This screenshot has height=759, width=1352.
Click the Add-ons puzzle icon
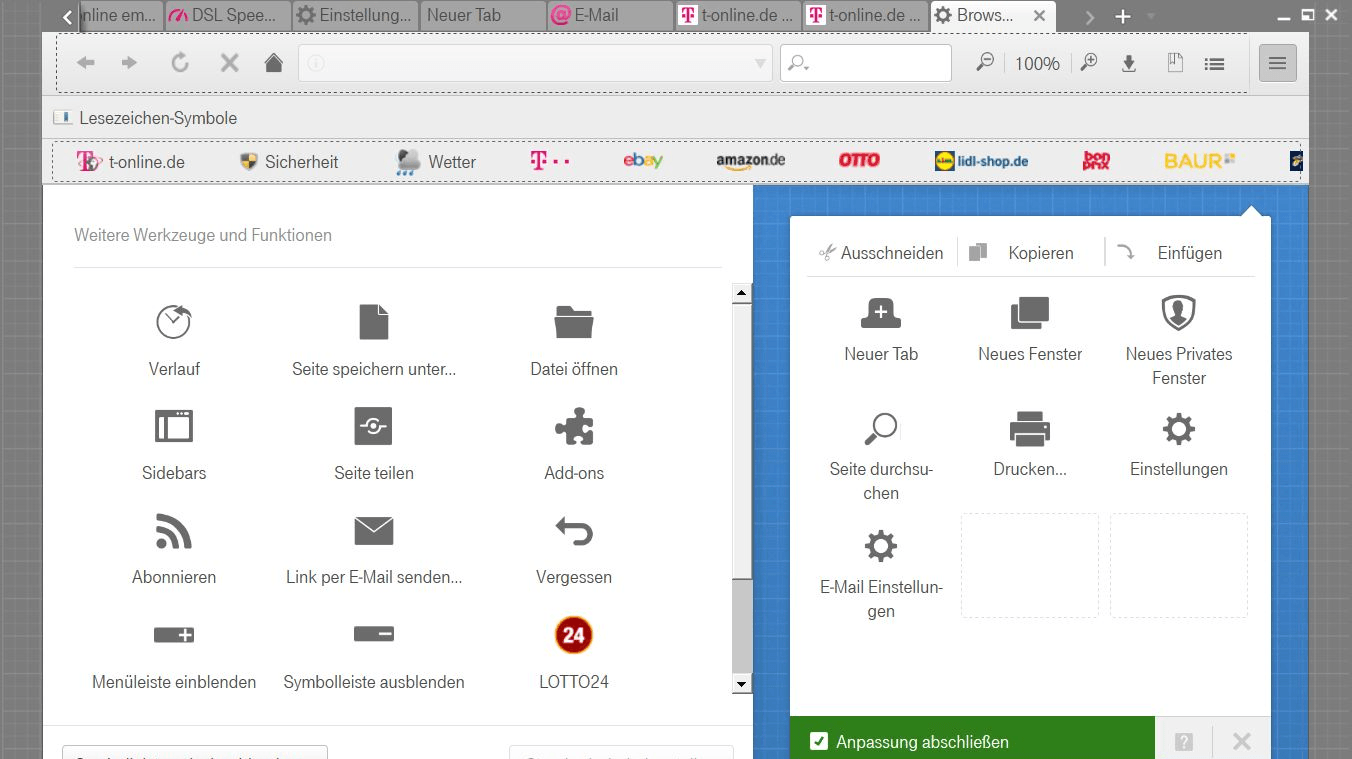click(x=574, y=426)
